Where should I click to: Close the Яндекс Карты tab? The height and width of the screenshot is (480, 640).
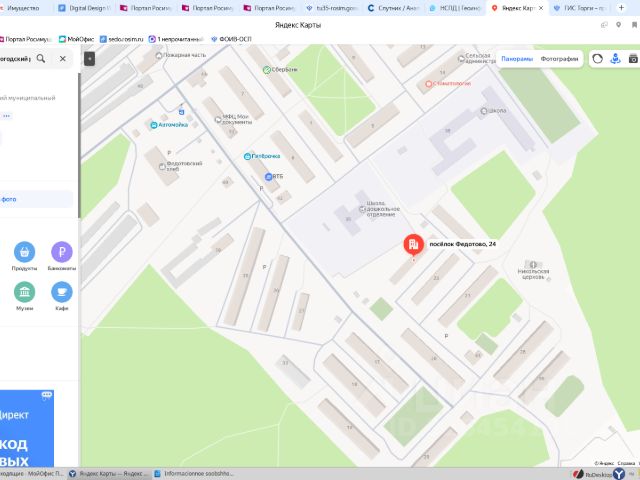[x=541, y=8]
